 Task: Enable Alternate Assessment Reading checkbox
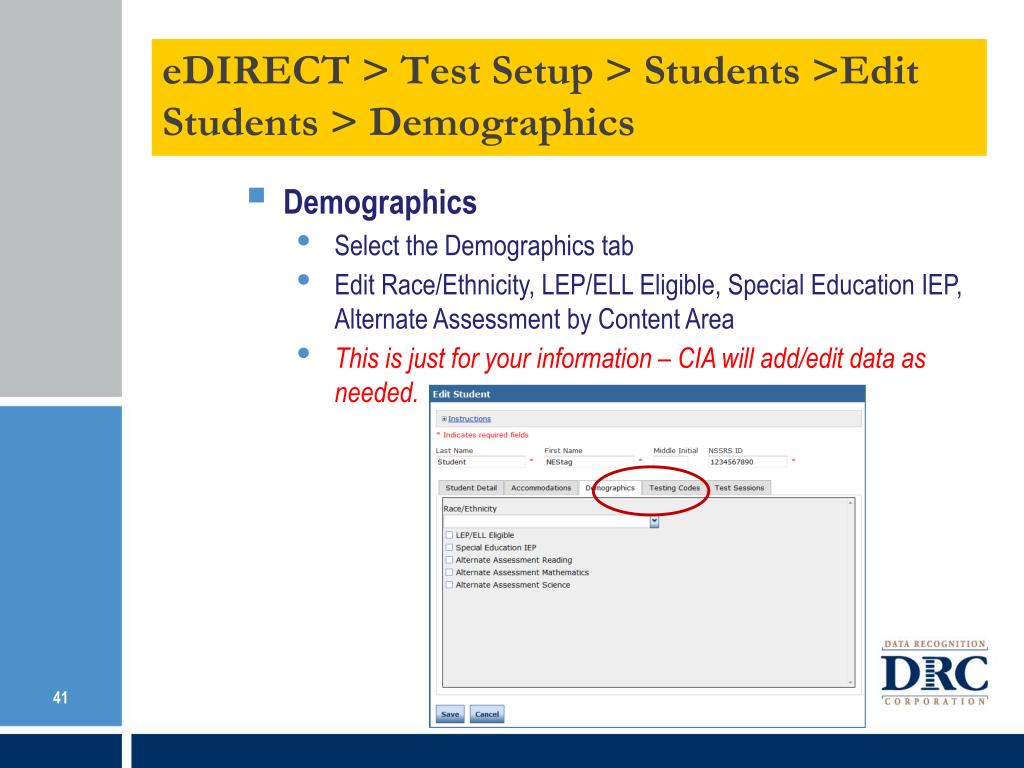pyautogui.click(x=449, y=560)
